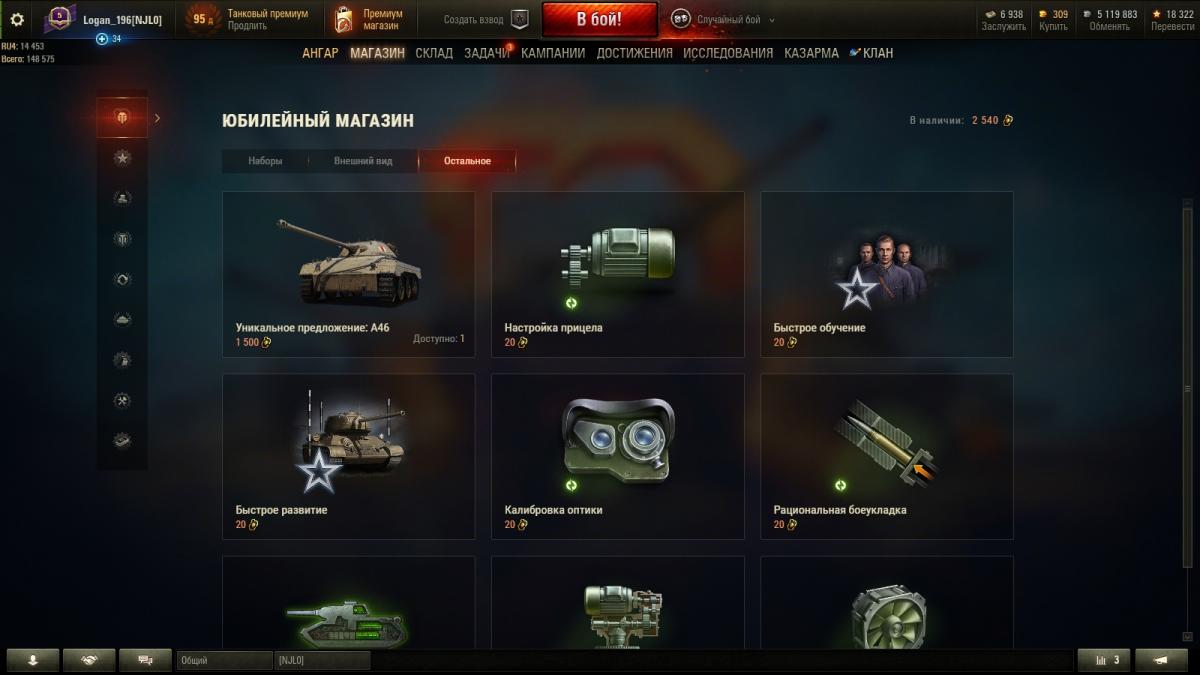Viewport: 1200px width, 675px height.
Task: Open the Калибровка оптики item card
Action: pos(617,456)
